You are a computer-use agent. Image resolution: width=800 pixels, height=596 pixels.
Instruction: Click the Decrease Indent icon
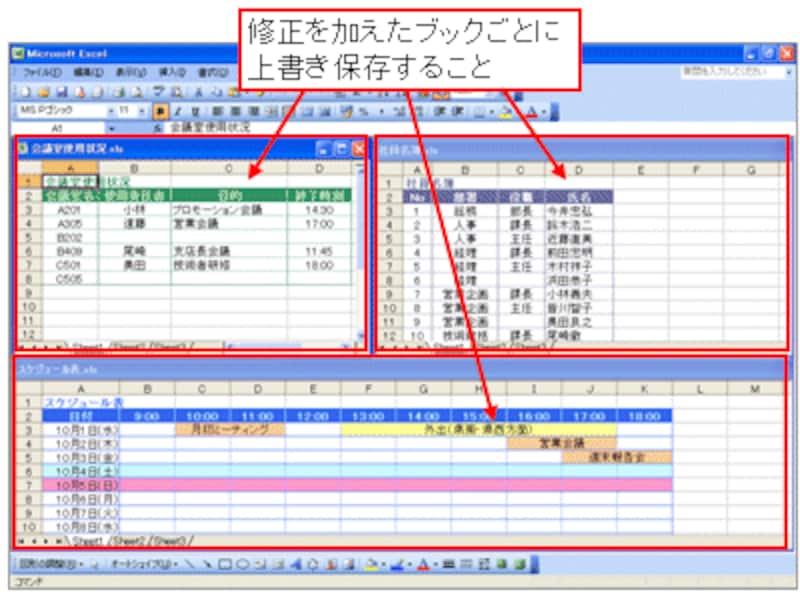pos(439,111)
